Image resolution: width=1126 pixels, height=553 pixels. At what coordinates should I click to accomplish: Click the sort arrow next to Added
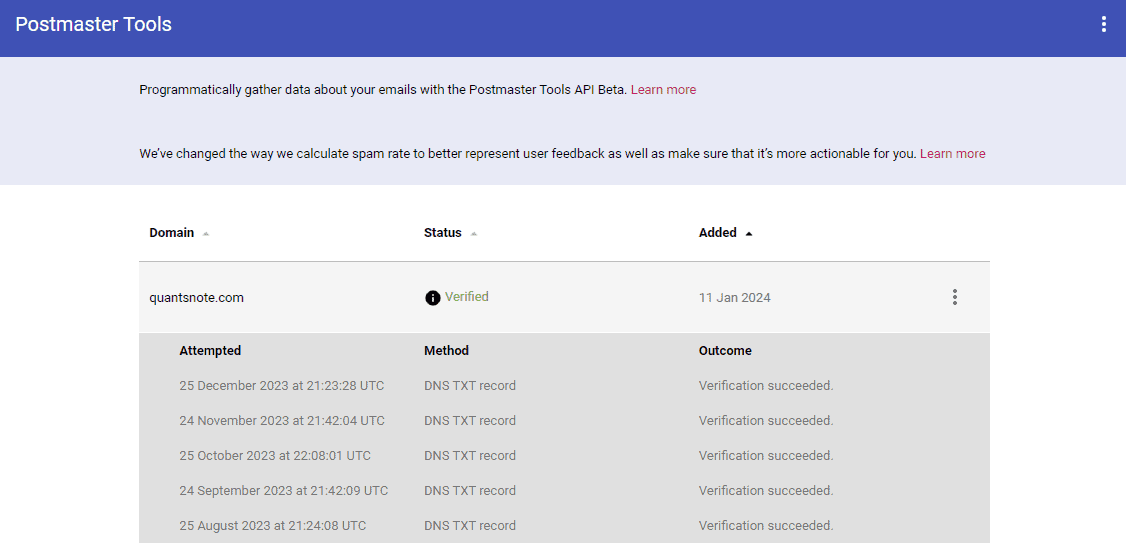(x=749, y=234)
